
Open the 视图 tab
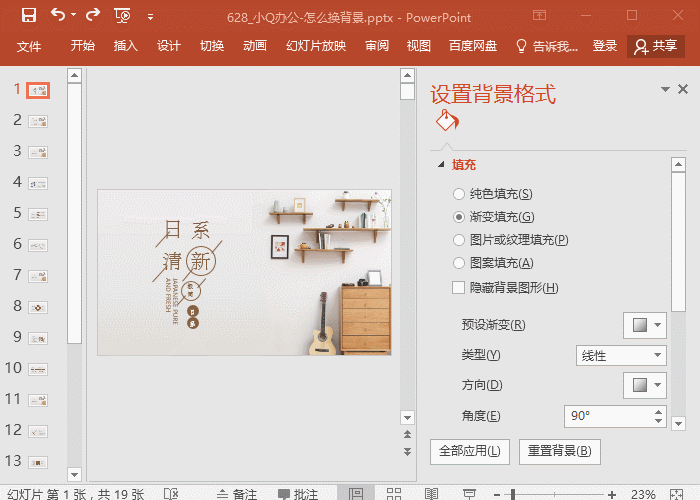tap(418, 46)
